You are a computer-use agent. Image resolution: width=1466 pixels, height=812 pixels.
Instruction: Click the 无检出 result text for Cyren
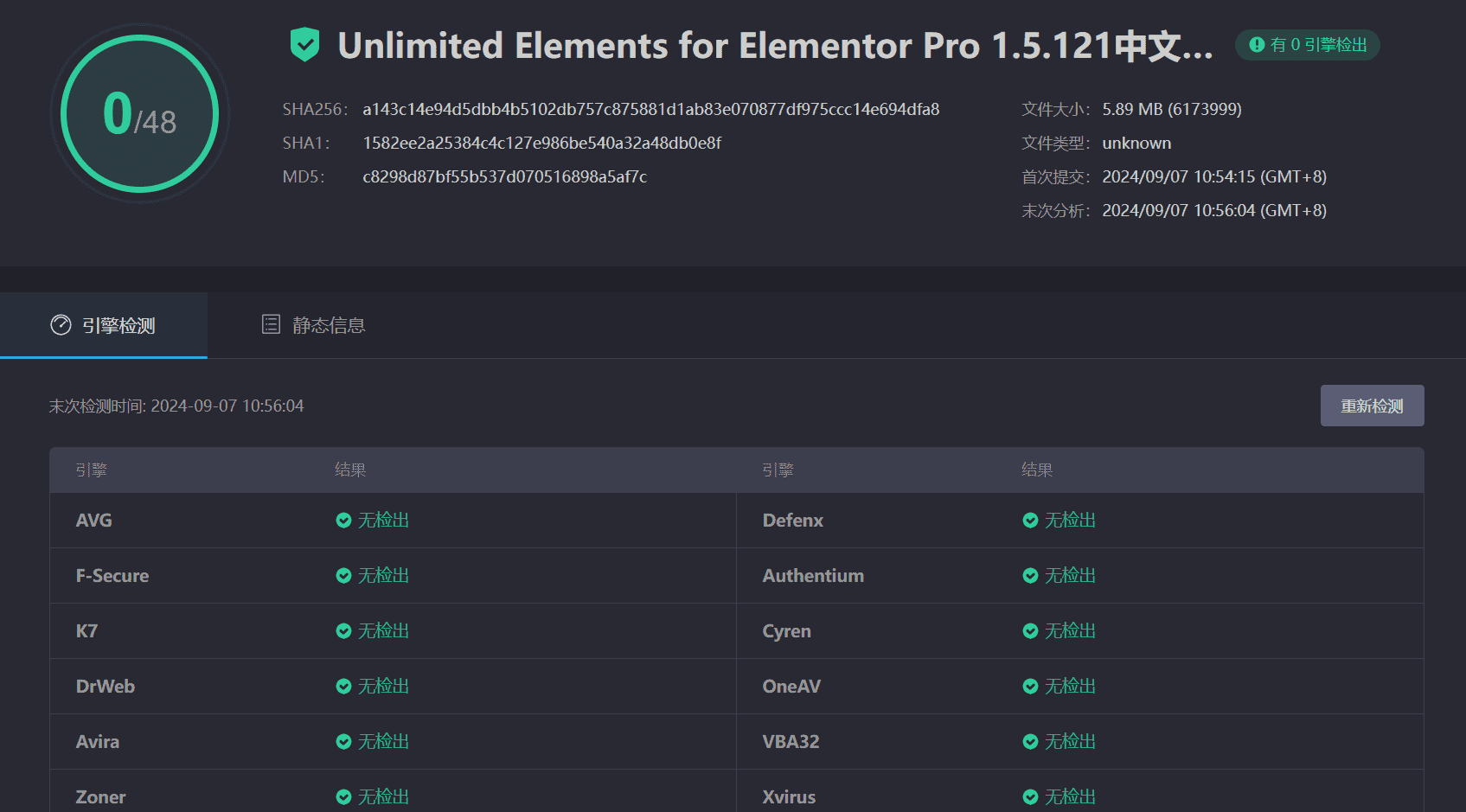tap(1070, 631)
